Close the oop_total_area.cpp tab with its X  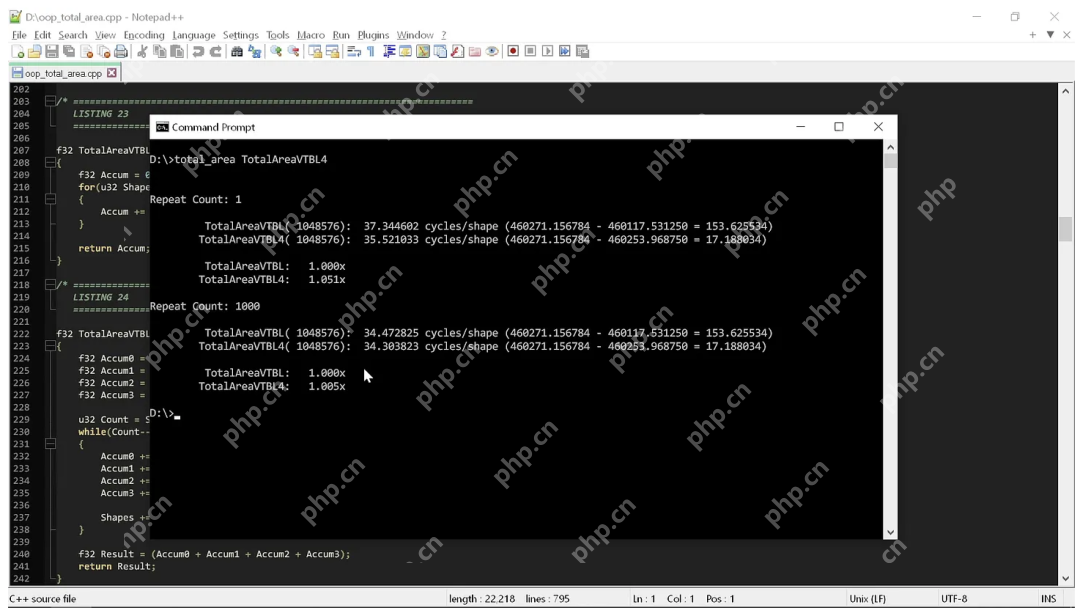click(x=112, y=73)
